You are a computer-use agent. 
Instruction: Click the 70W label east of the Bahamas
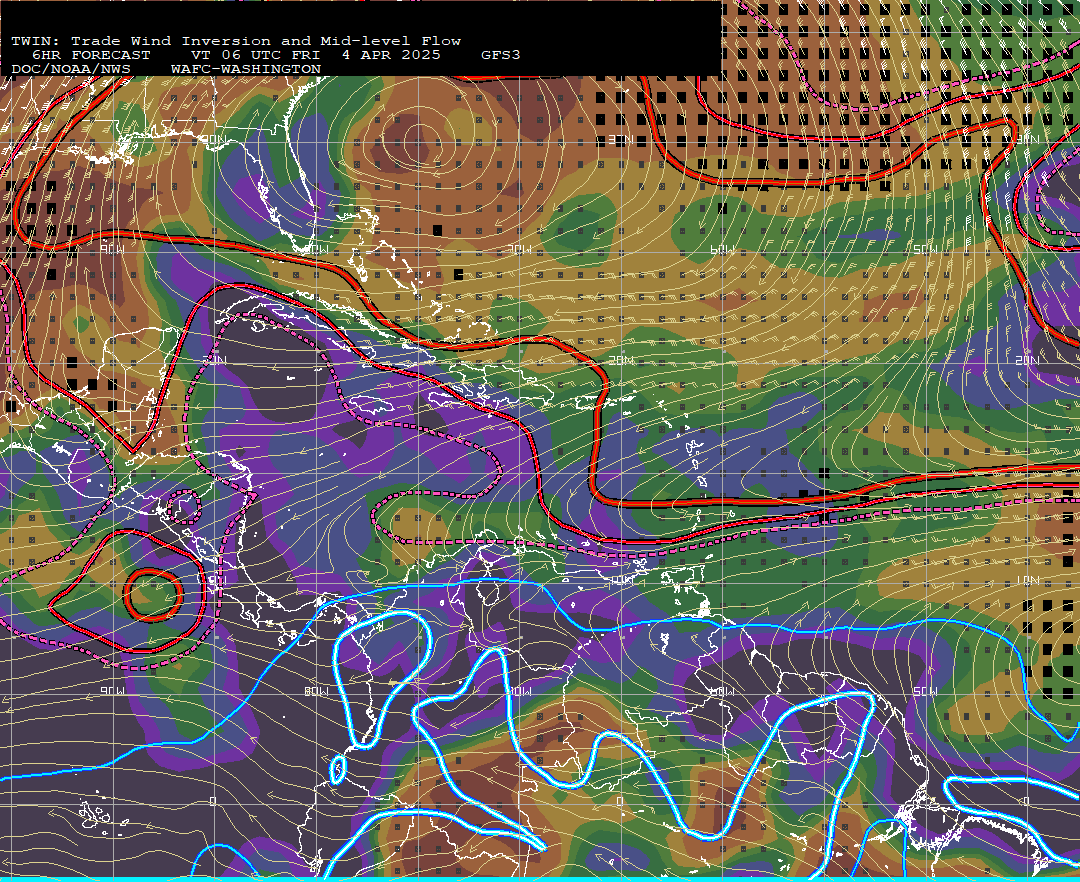(x=520, y=249)
